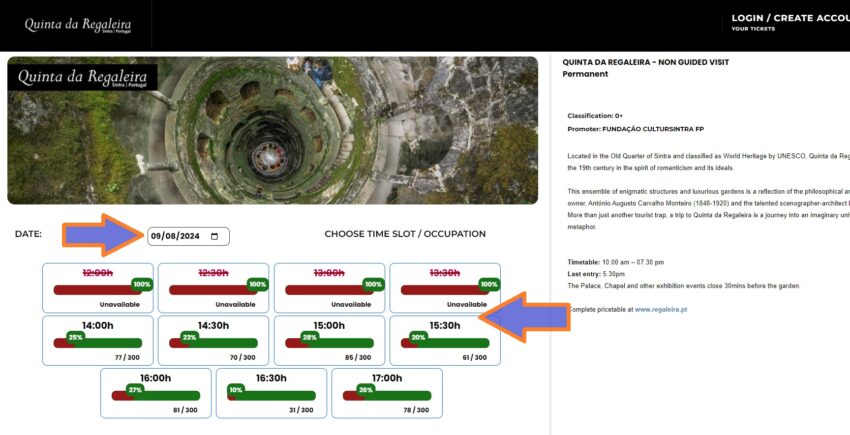Select the 15:00h time slot

pos(329,341)
